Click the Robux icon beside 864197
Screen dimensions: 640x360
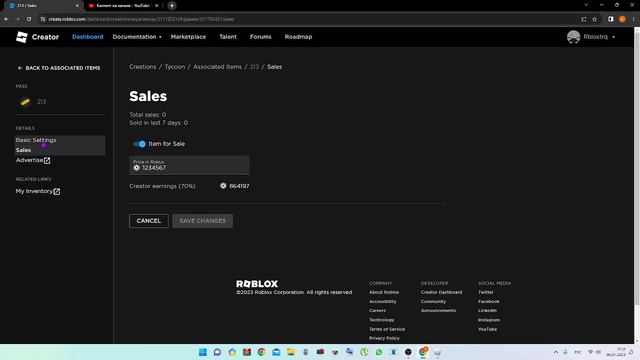(x=223, y=186)
